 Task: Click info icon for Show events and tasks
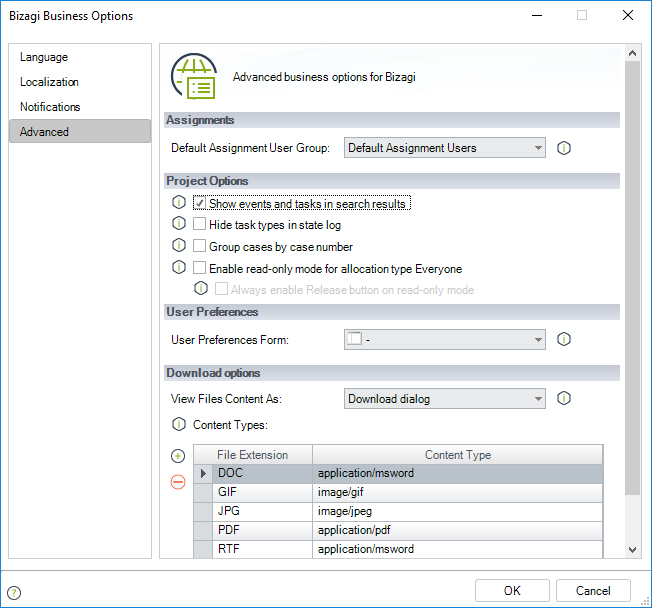179,203
